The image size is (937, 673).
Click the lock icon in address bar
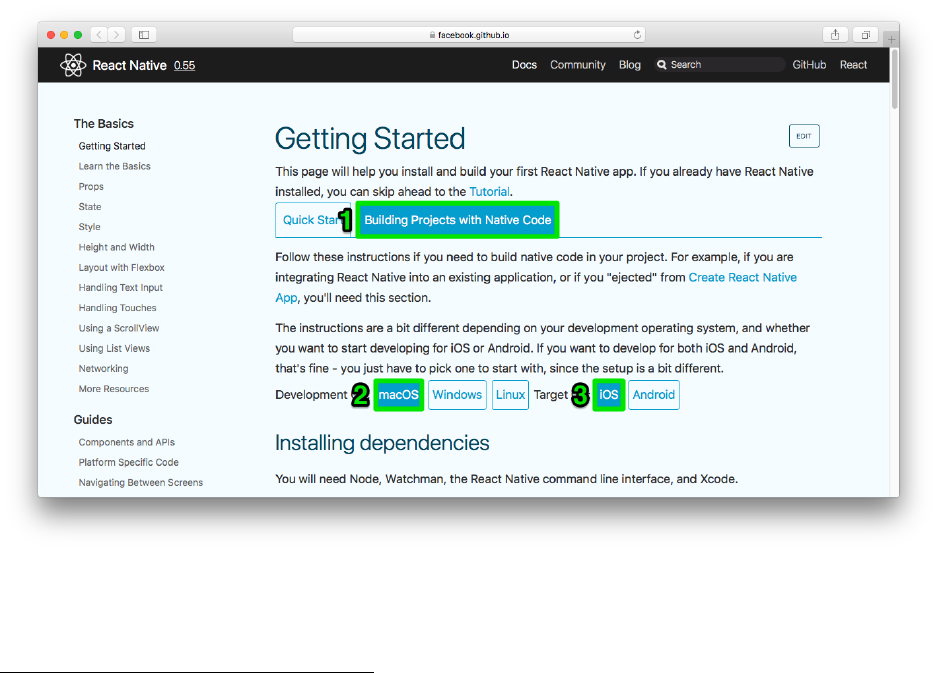coord(432,35)
